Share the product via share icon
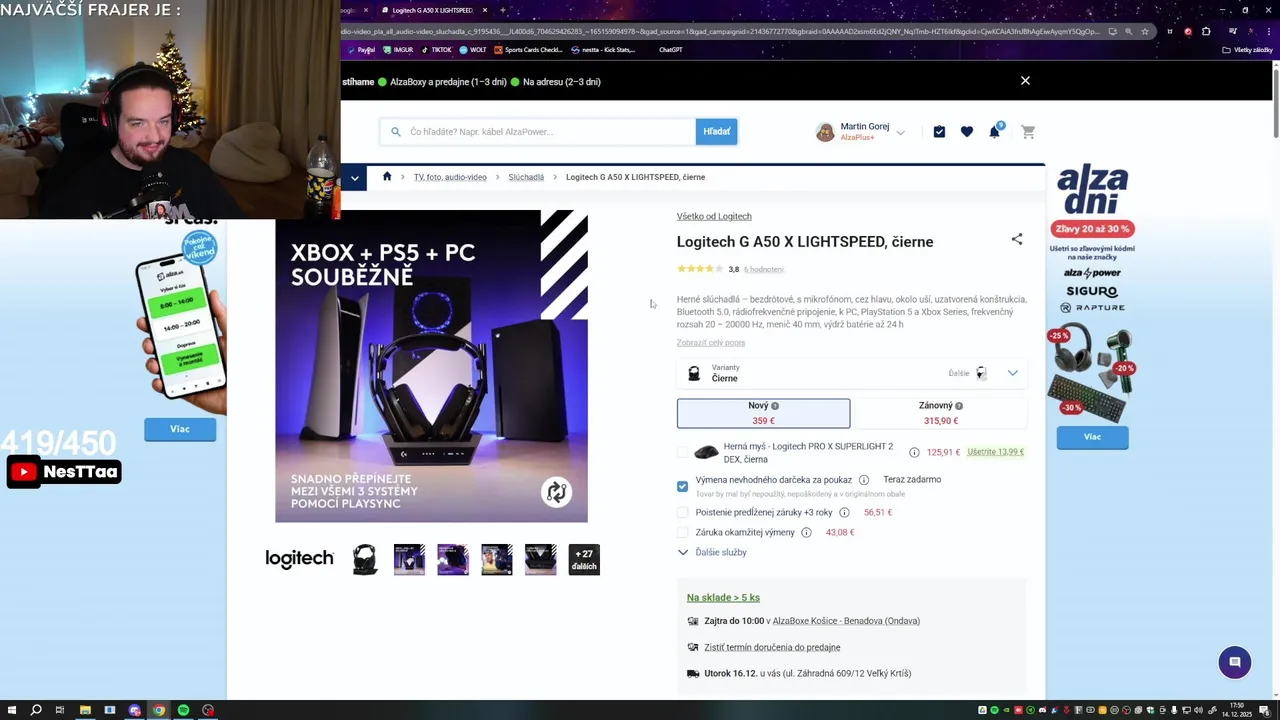 coord(1017,239)
